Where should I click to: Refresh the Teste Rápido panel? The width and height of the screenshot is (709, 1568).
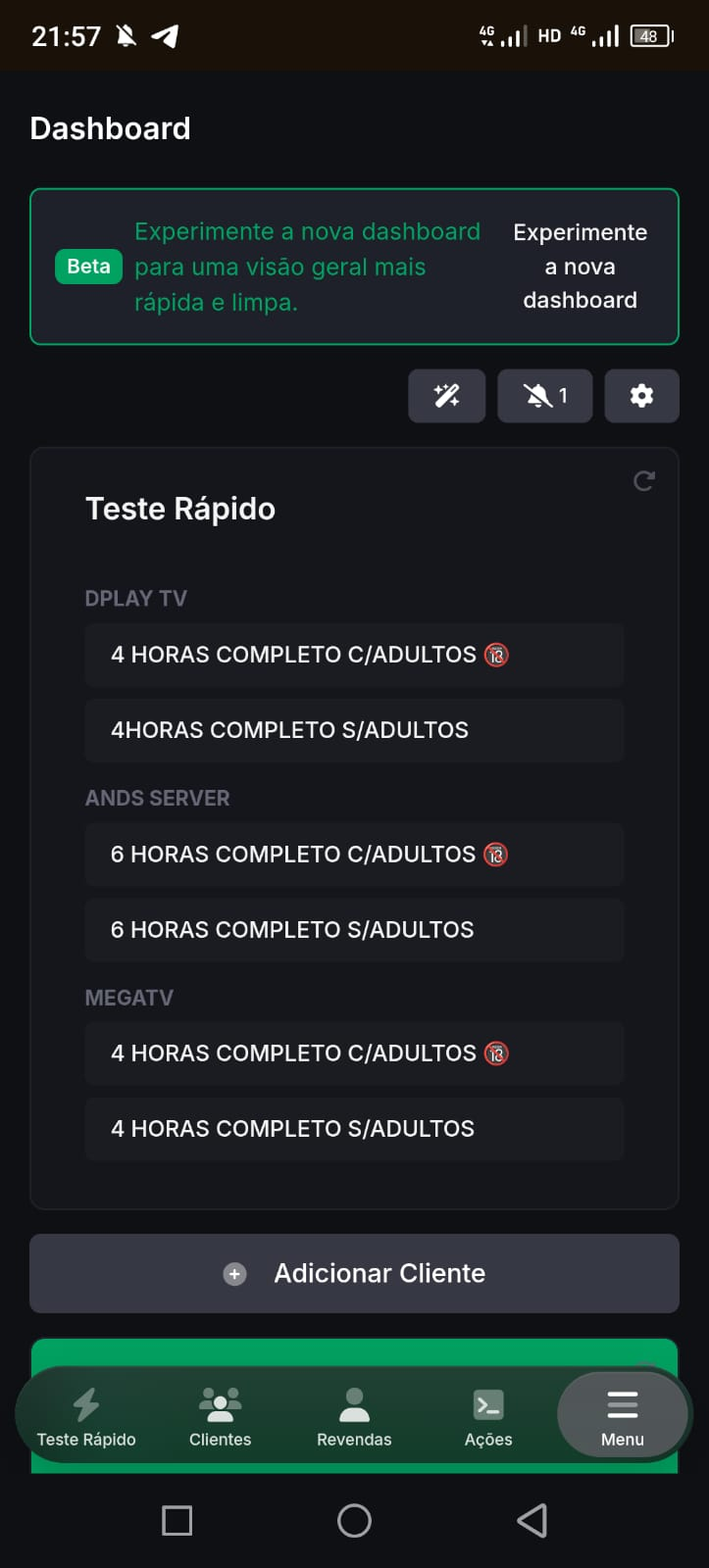(x=644, y=481)
